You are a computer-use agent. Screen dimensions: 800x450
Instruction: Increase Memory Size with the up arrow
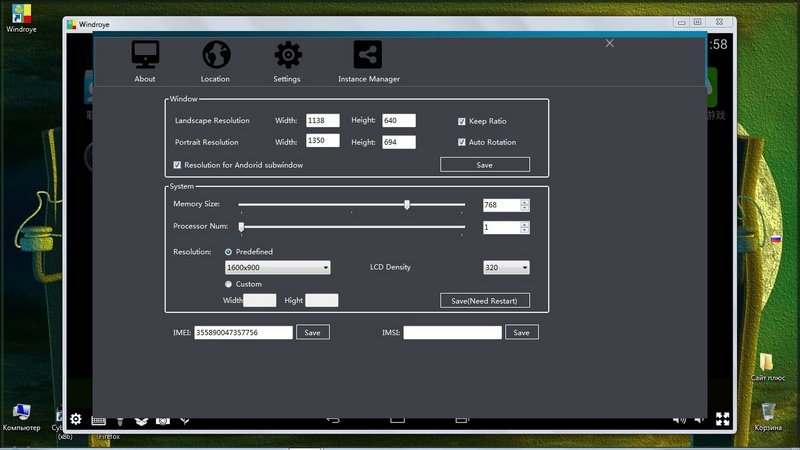pos(524,202)
